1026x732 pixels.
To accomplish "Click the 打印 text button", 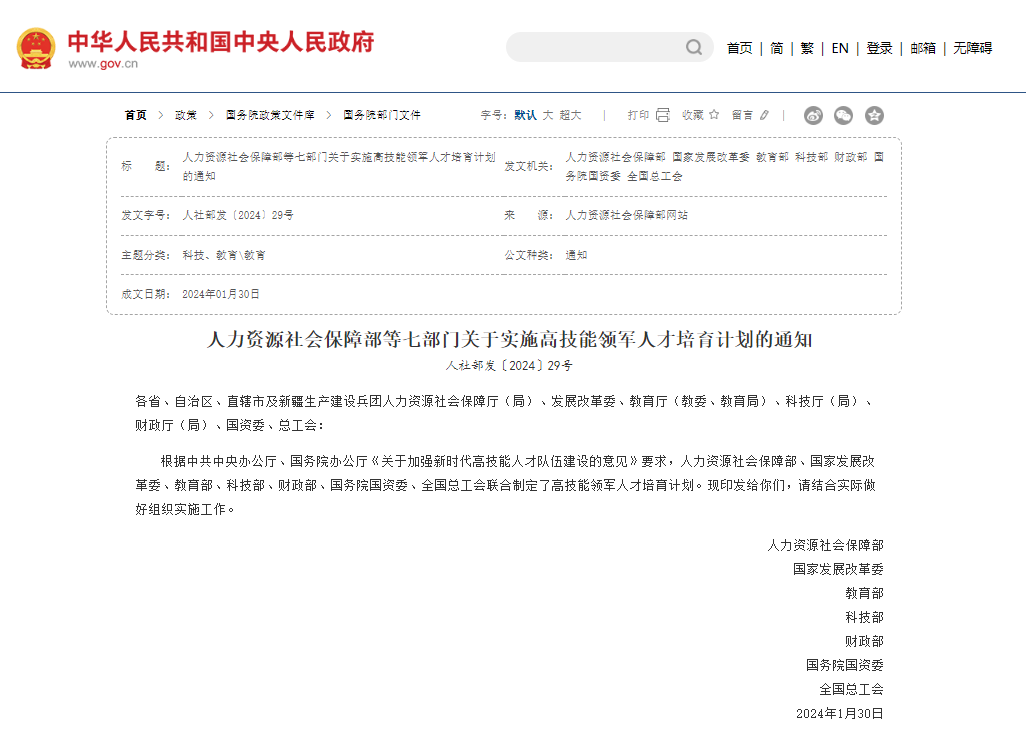I will pyautogui.click(x=638, y=115).
